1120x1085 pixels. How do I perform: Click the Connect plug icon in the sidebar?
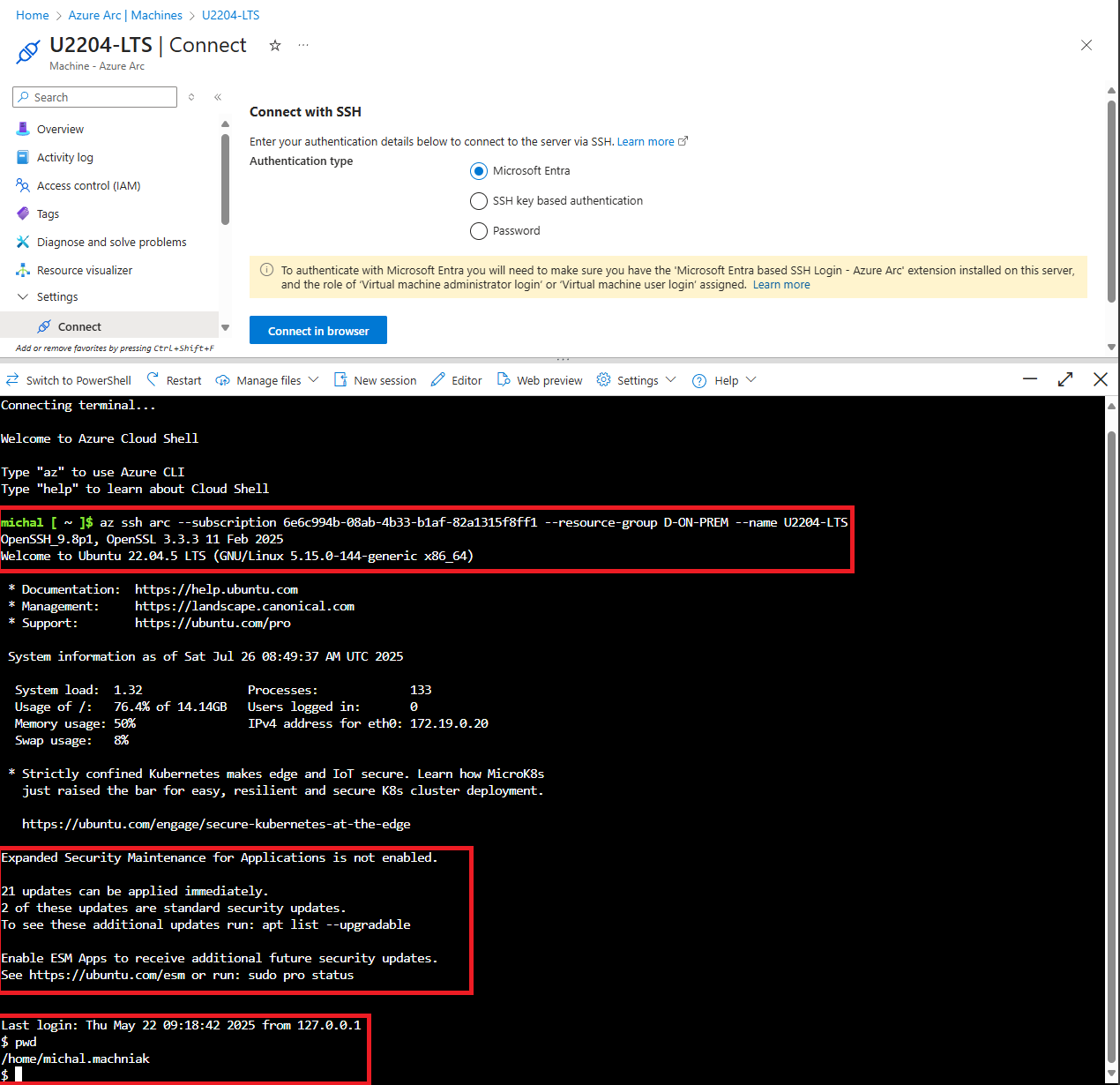tap(44, 326)
